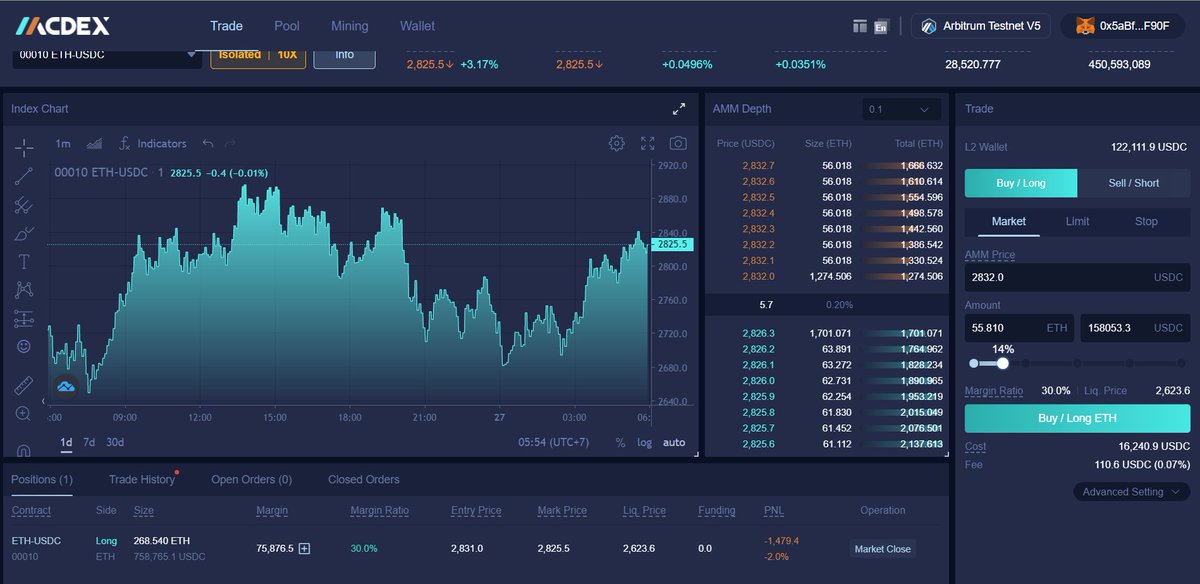Toggle the magnet mode tool
Viewport: 1200px width, 584px height.
24,450
